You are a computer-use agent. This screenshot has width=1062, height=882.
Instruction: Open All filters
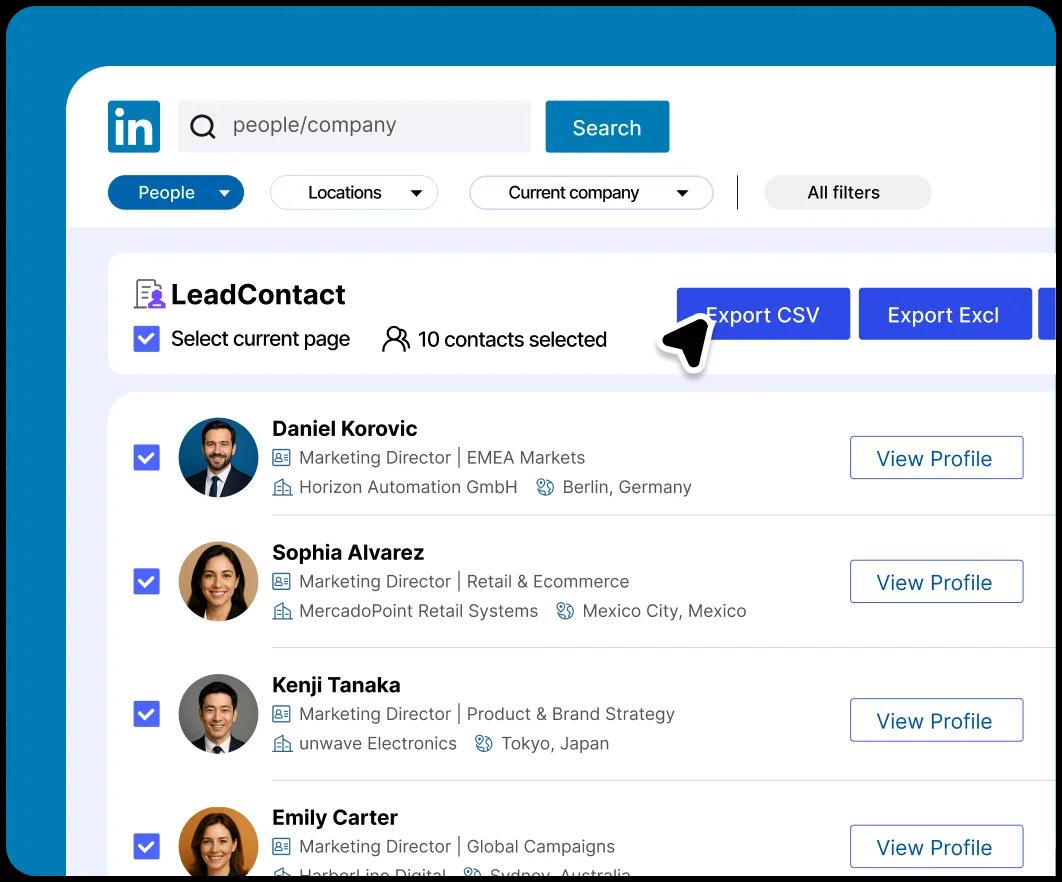(847, 193)
